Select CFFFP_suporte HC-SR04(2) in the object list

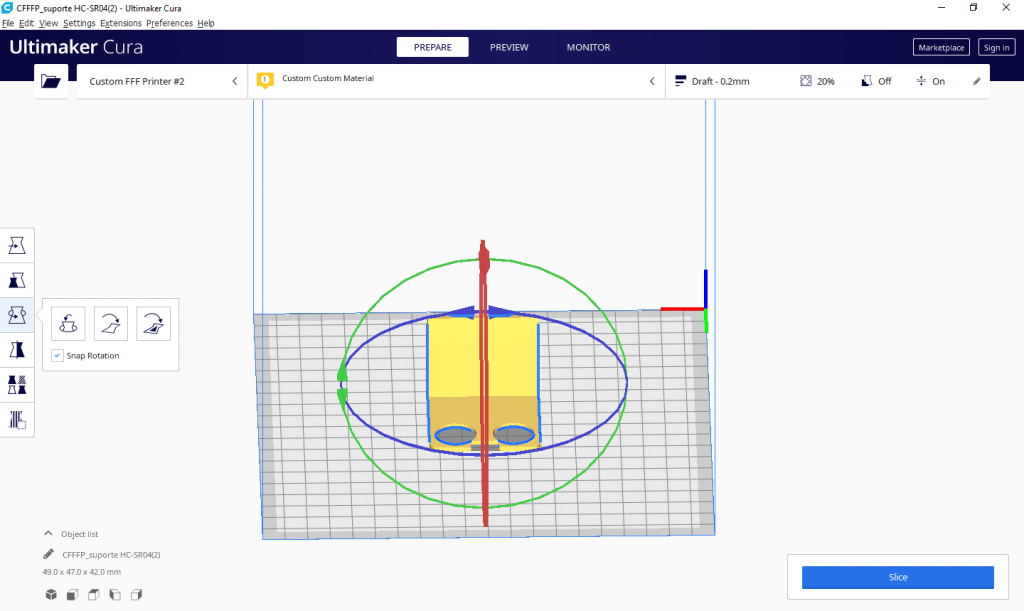111,555
